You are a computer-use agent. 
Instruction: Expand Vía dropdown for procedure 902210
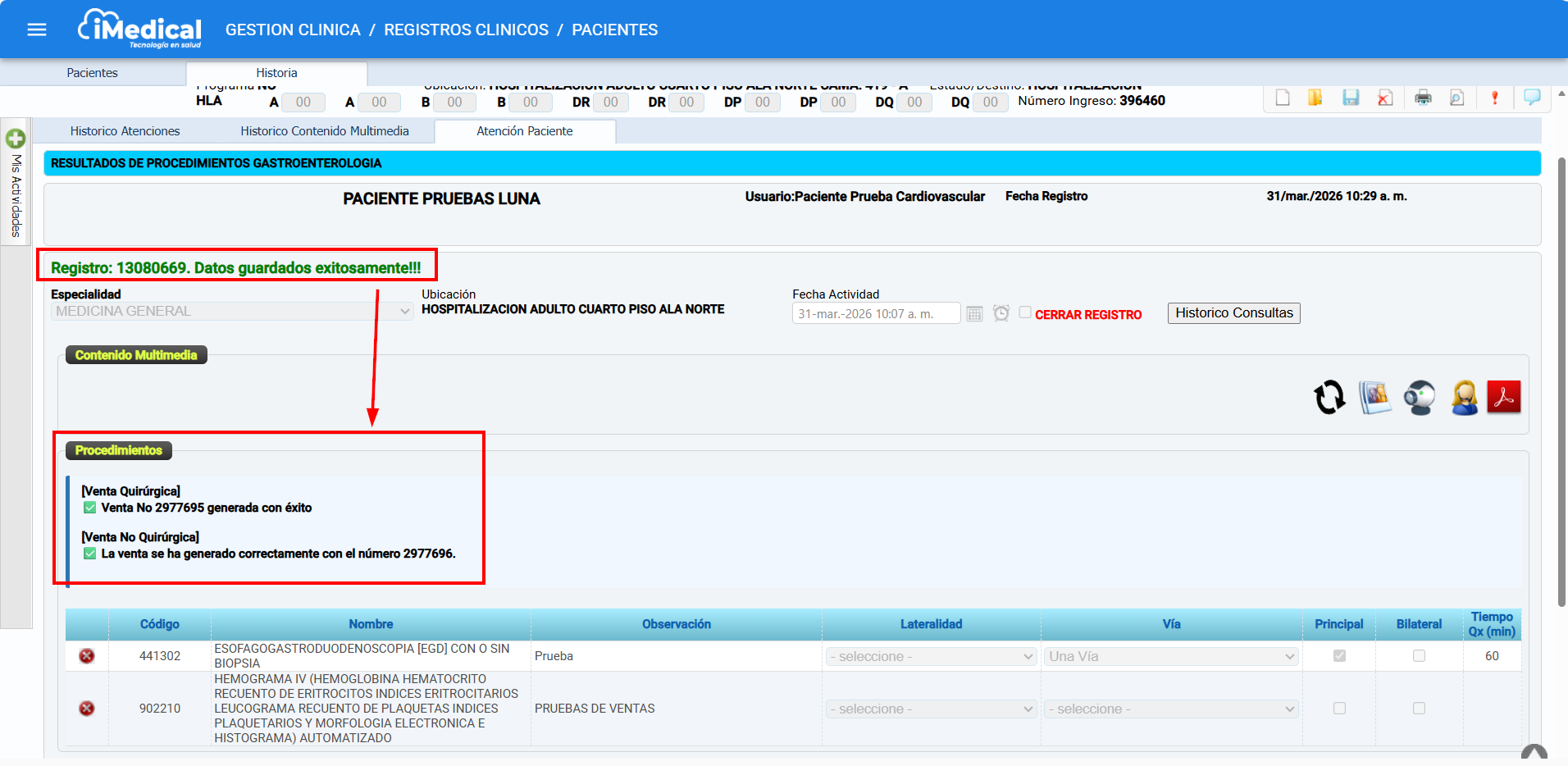point(1171,709)
